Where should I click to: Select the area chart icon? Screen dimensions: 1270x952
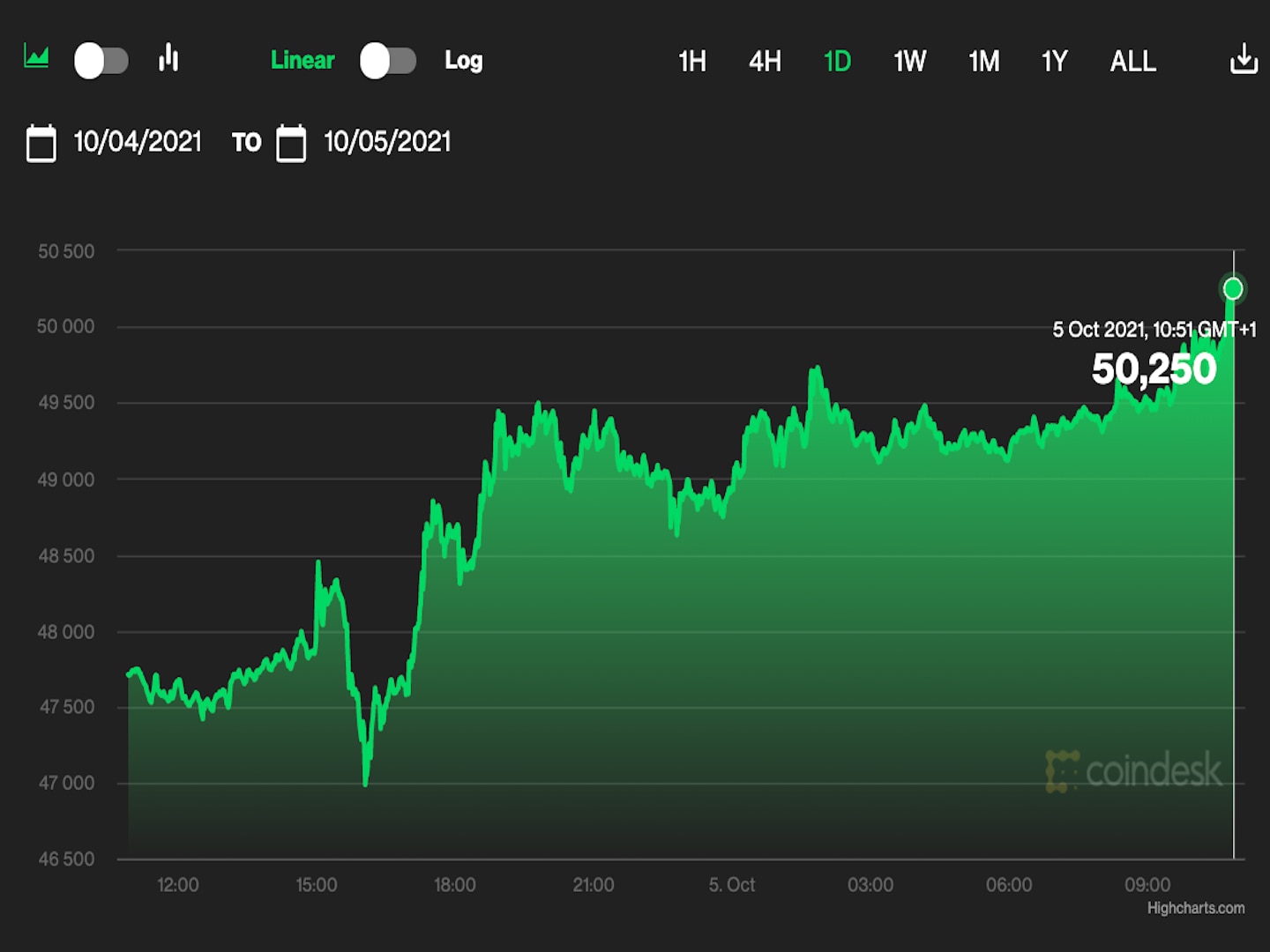[x=36, y=57]
